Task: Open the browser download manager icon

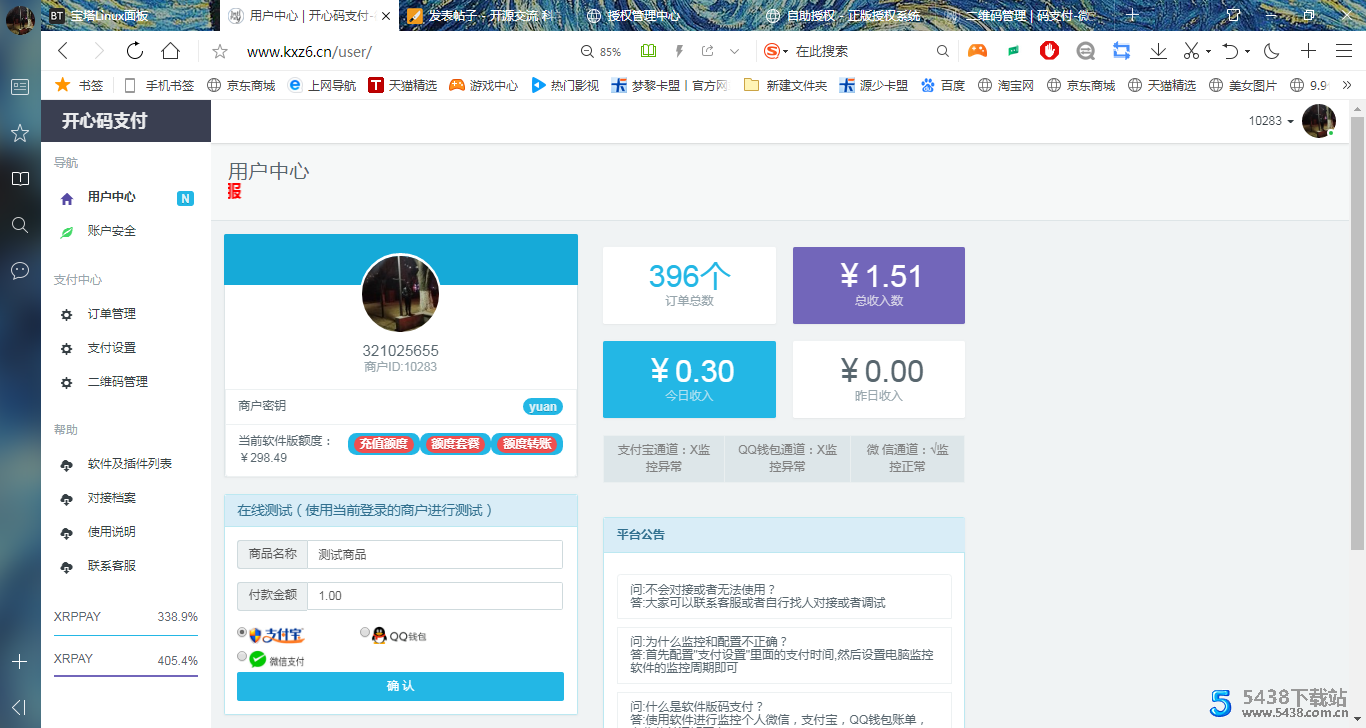Action: 1159,49
